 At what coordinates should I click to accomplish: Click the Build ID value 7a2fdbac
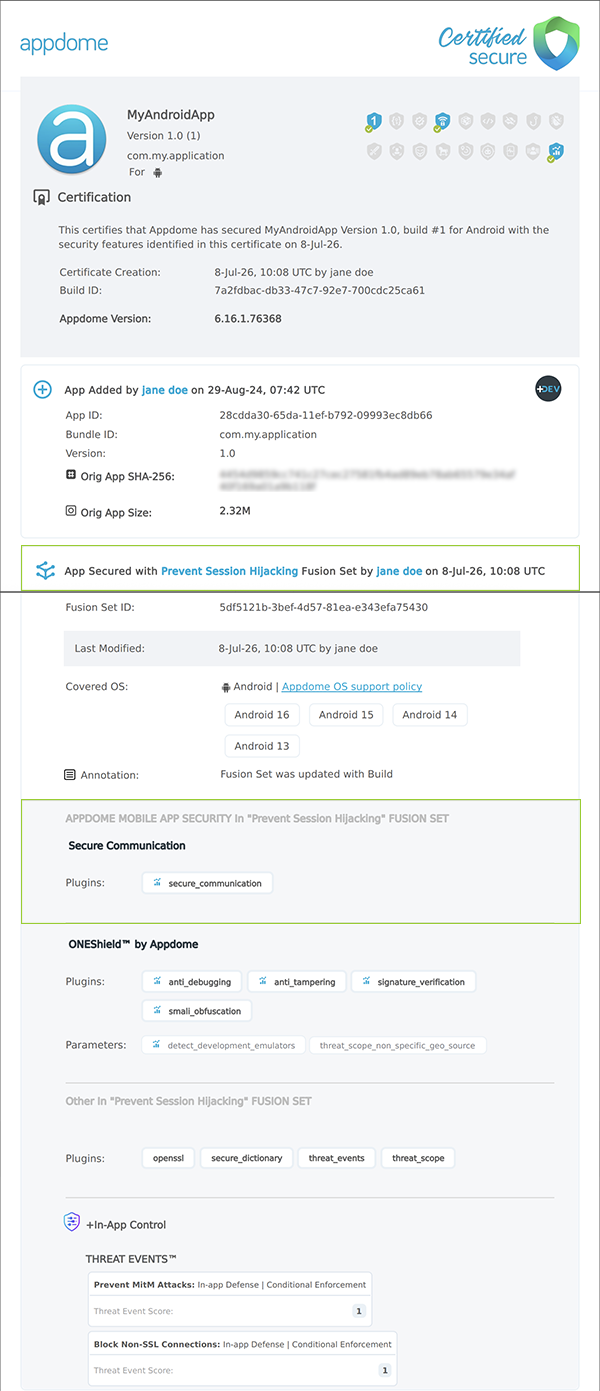click(x=319, y=291)
